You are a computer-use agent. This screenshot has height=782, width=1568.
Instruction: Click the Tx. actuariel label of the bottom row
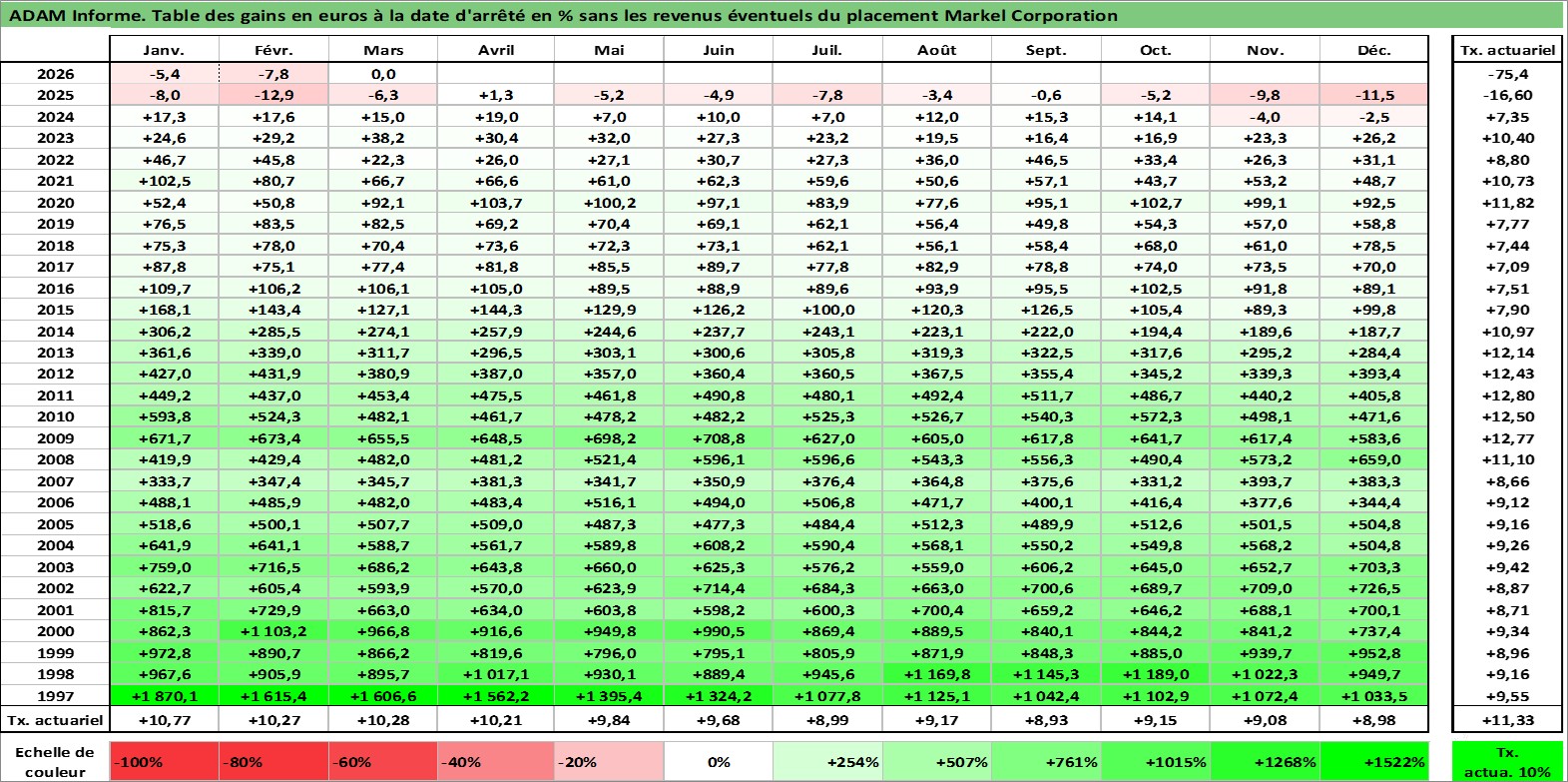click(x=55, y=720)
